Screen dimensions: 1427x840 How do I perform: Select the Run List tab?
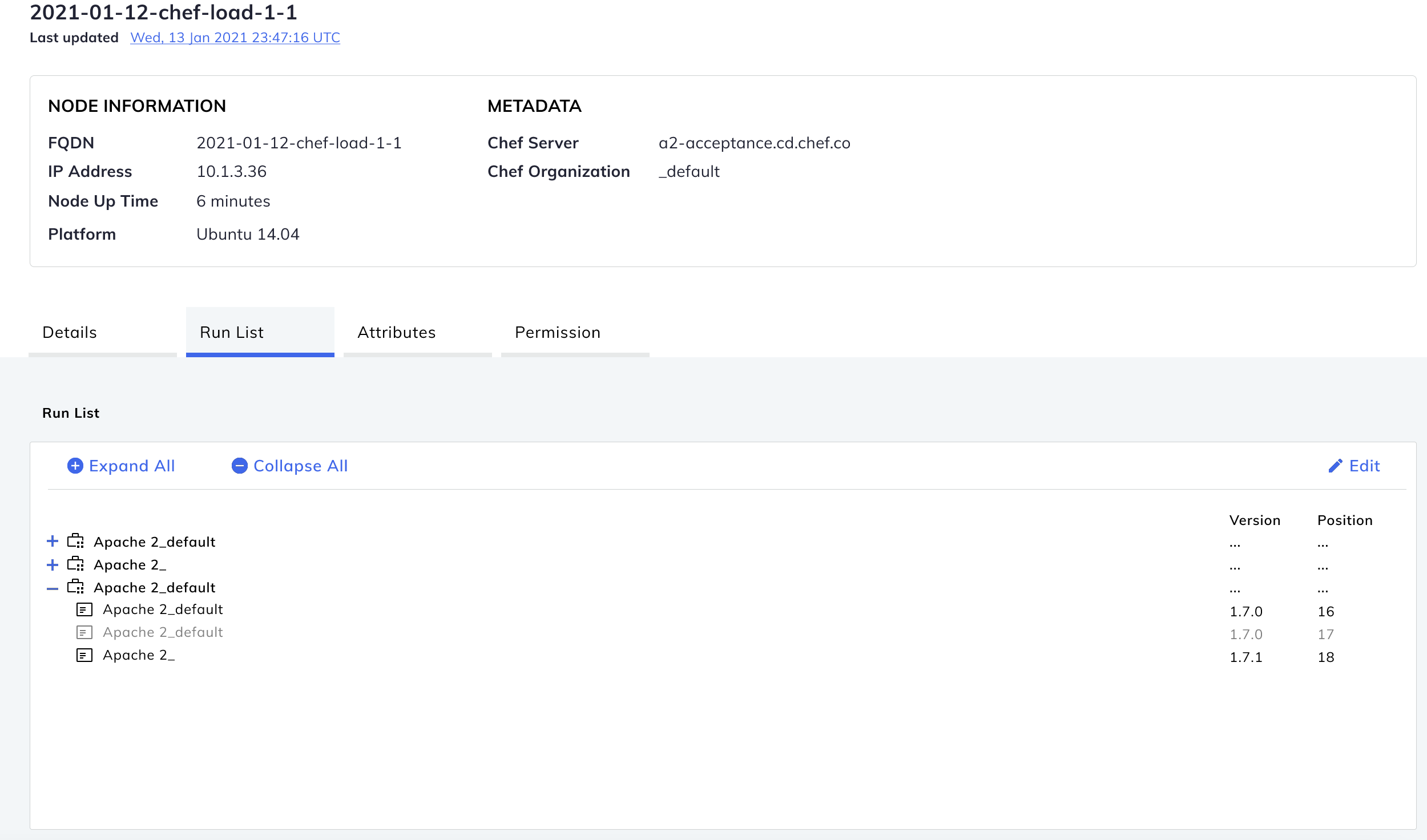click(260, 332)
